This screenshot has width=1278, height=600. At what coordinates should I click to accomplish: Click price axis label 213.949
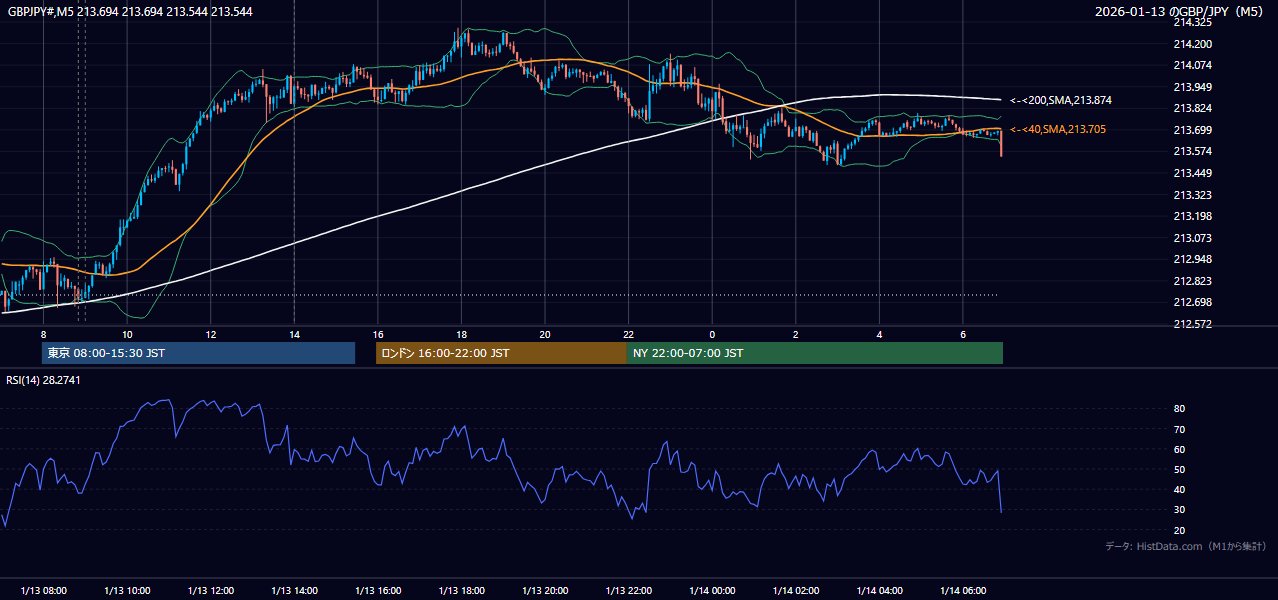(1192, 87)
